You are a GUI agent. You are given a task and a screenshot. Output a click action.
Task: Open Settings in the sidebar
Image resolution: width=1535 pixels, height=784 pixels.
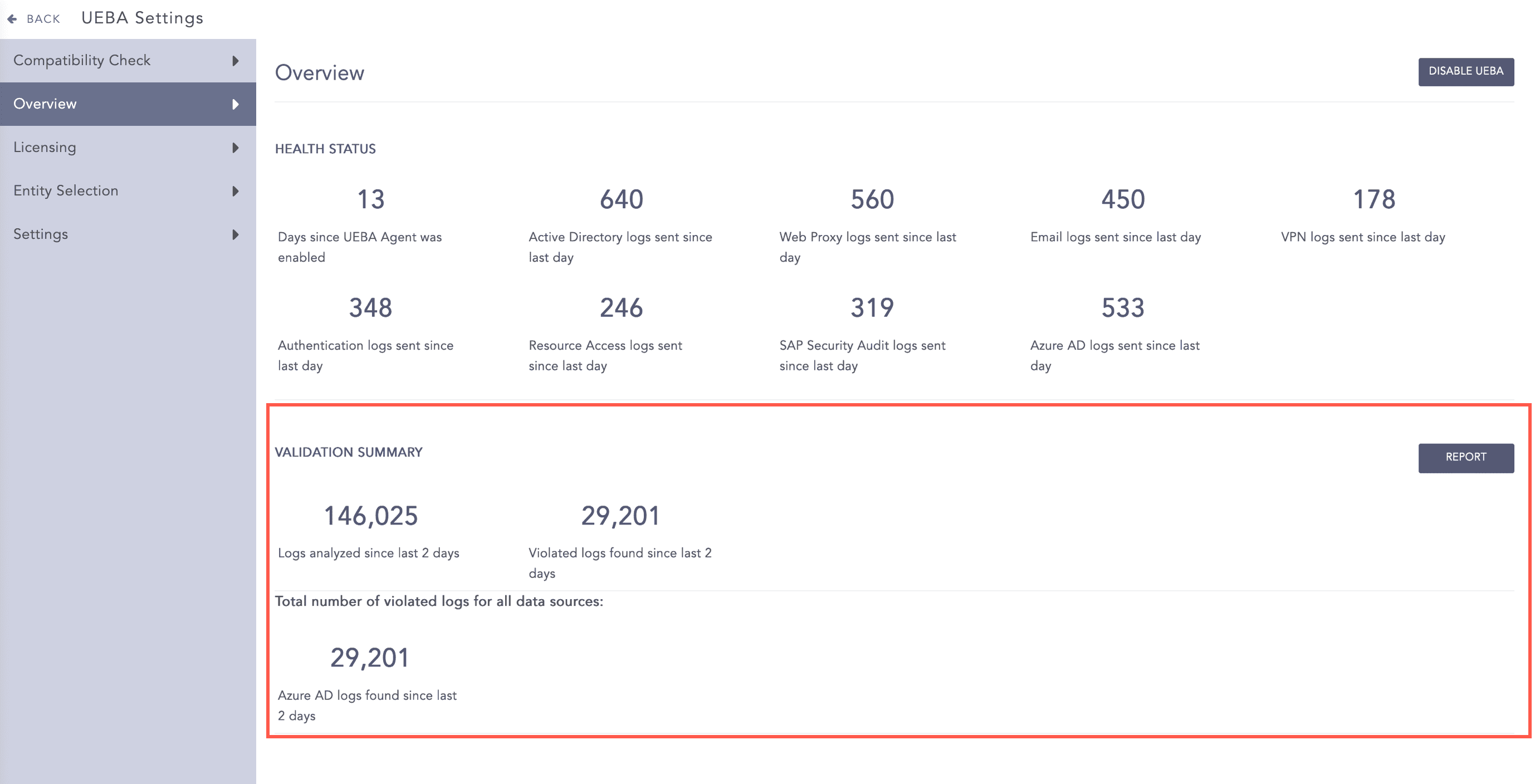click(x=41, y=234)
